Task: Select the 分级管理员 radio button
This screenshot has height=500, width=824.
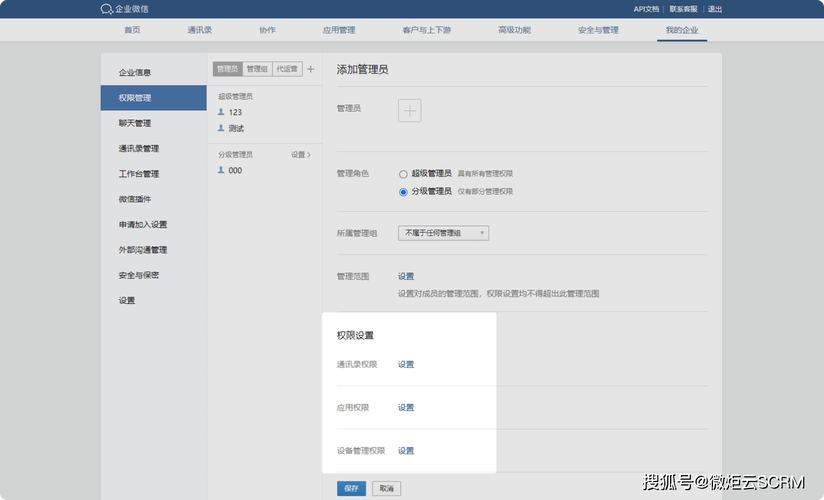Action: [403, 191]
